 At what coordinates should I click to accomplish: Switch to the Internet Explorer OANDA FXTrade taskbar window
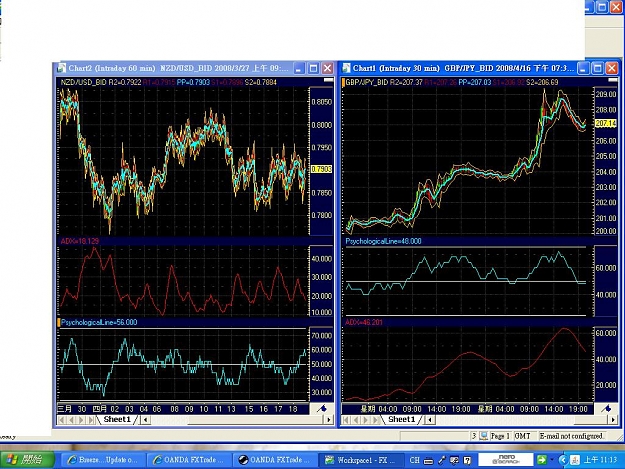pyautogui.click(x=189, y=460)
